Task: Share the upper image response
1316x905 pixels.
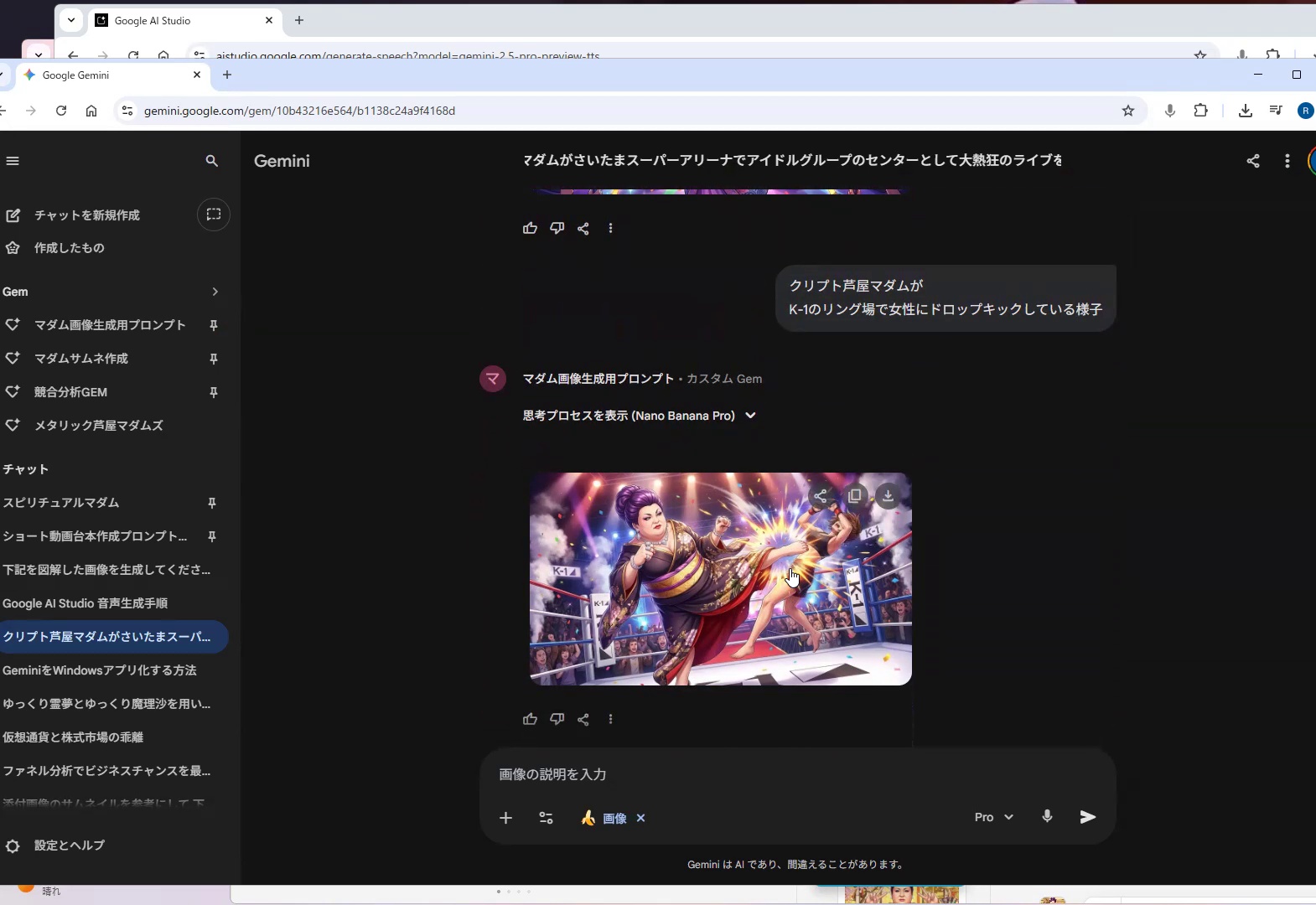Action: tap(583, 228)
